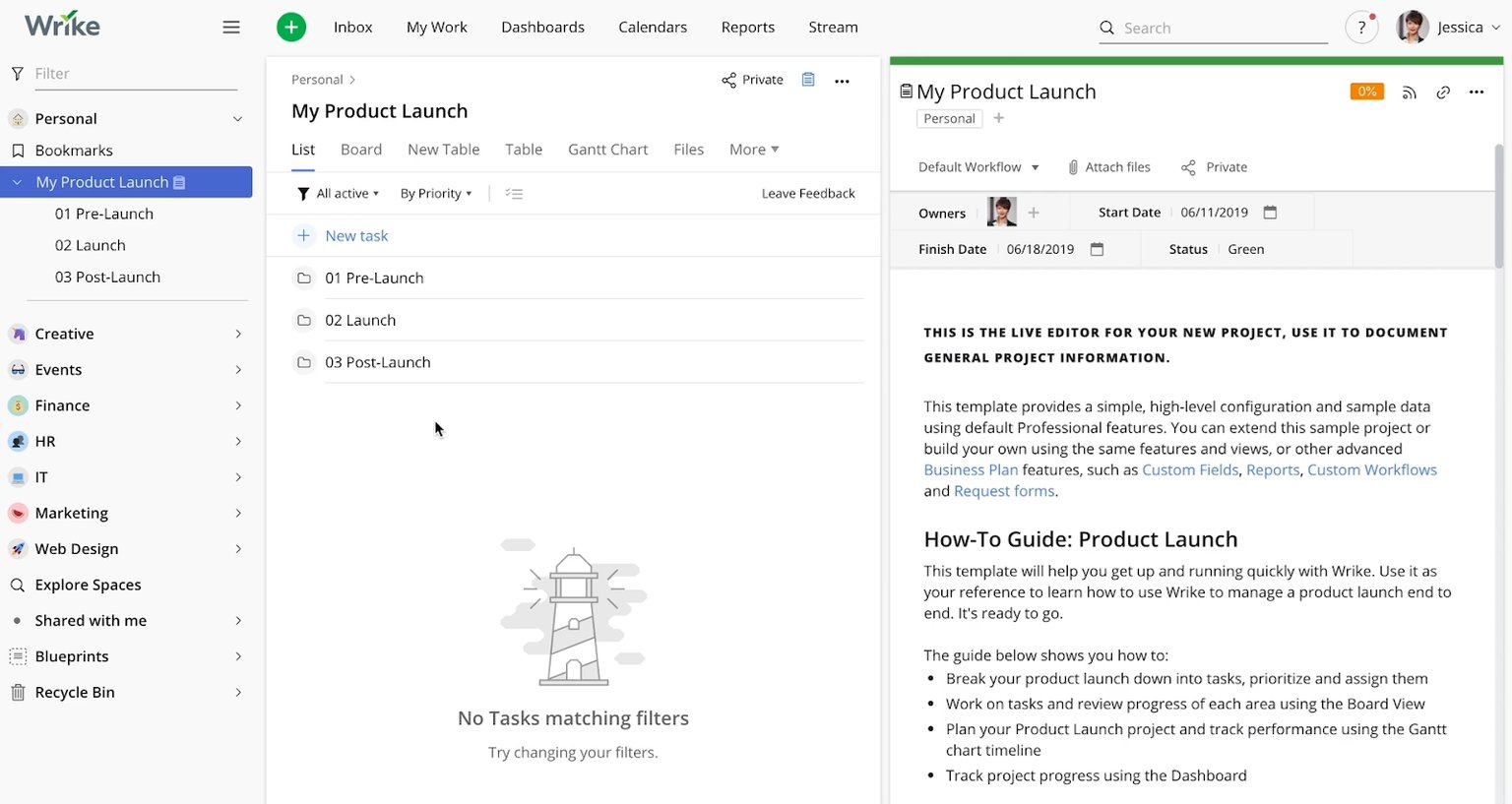Add a folder tag with plus next to Personal
The image size is (1512, 804).
[x=998, y=119]
